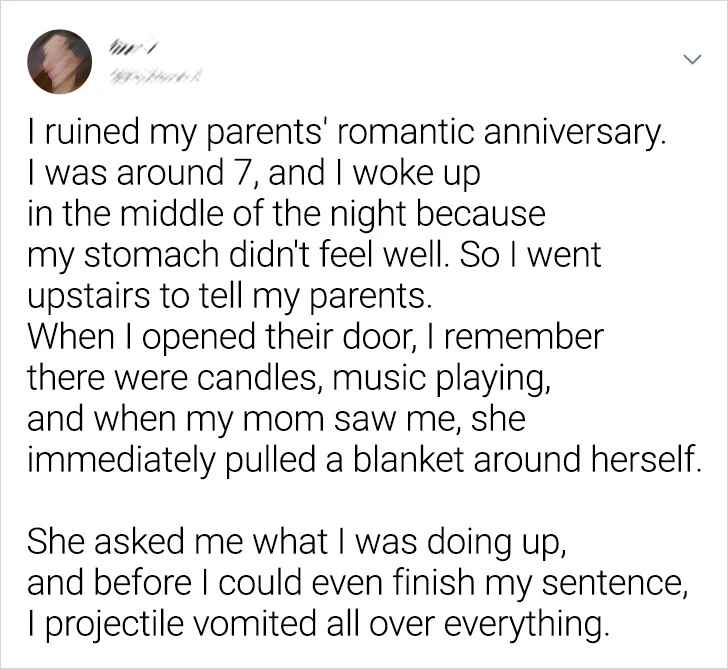Click the line starting 'my stomach didn't feel well'
The image size is (728, 669).
[x=314, y=254]
